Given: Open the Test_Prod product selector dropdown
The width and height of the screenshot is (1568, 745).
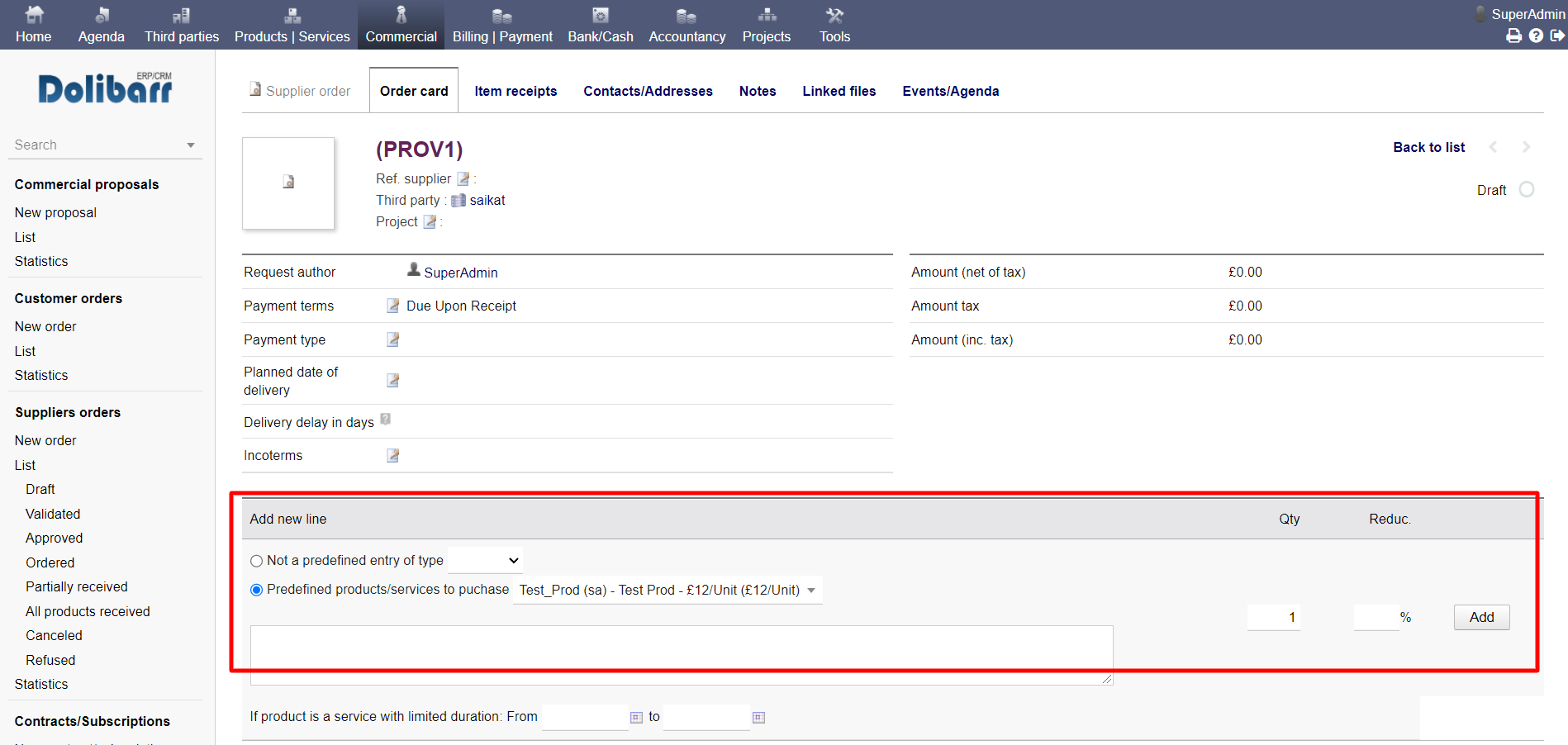Looking at the screenshot, I should (667, 590).
